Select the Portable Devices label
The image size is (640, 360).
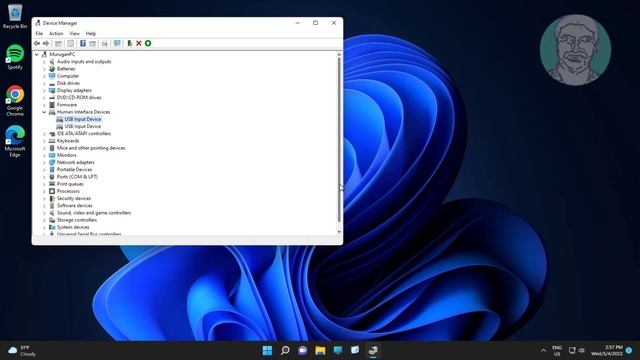(74, 169)
